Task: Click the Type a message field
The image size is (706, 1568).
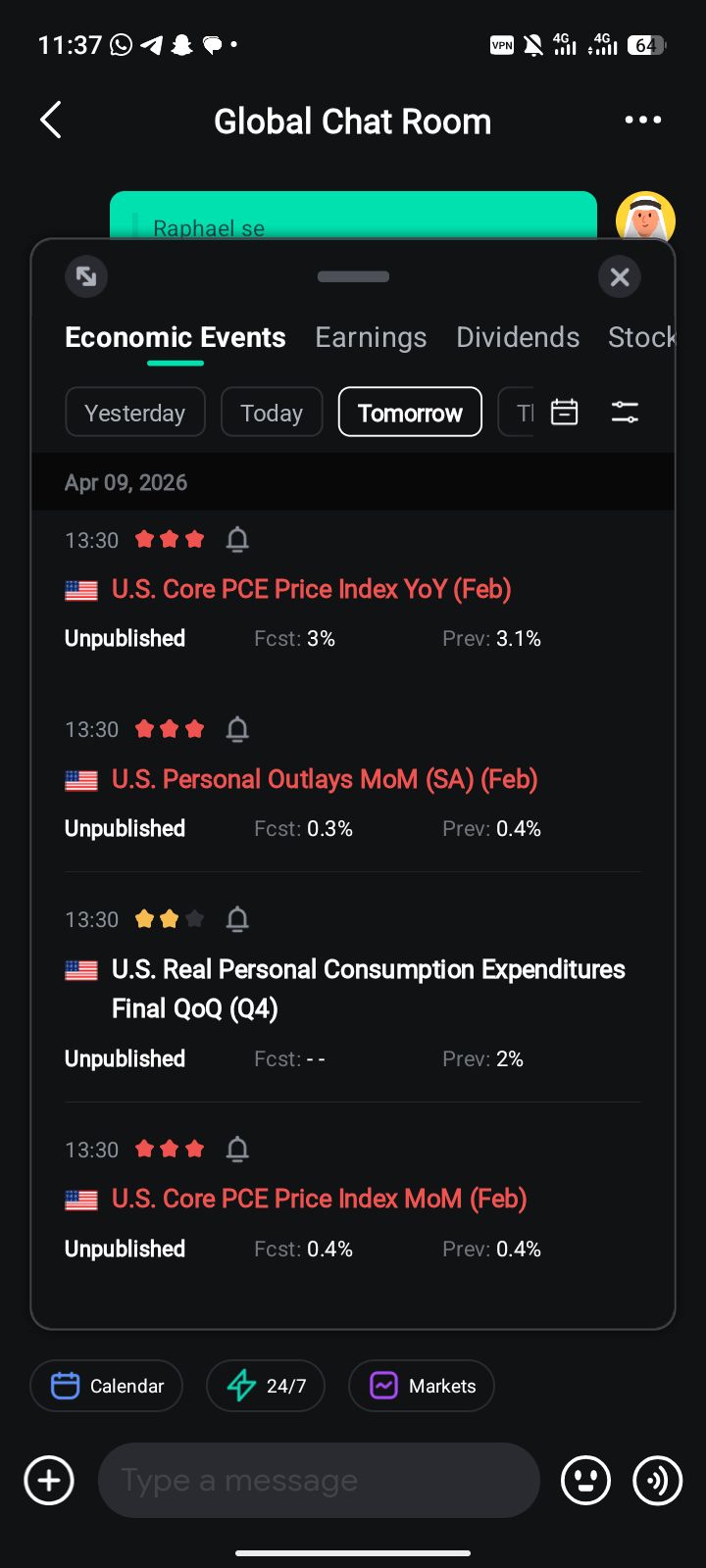Action: tap(319, 1480)
